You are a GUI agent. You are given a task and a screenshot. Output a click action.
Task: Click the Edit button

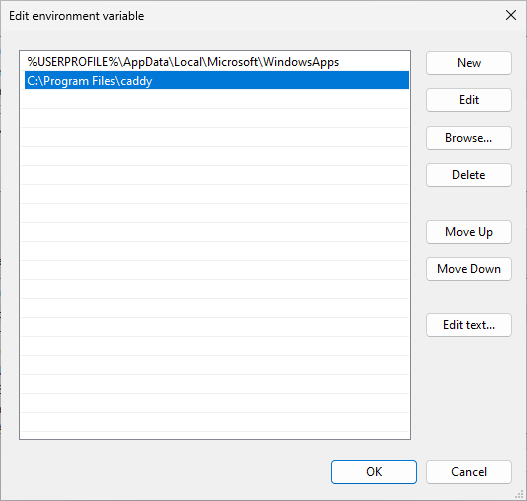469,100
